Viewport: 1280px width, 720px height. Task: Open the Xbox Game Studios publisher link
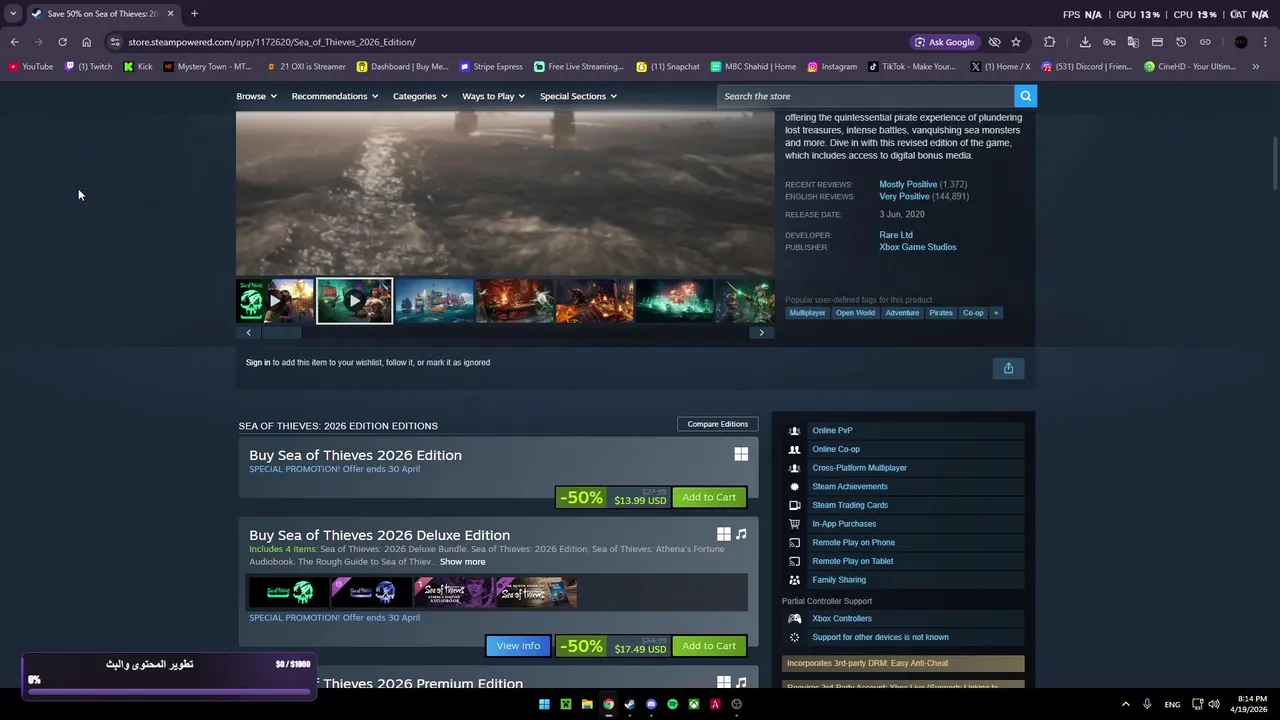click(x=918, y=247)
